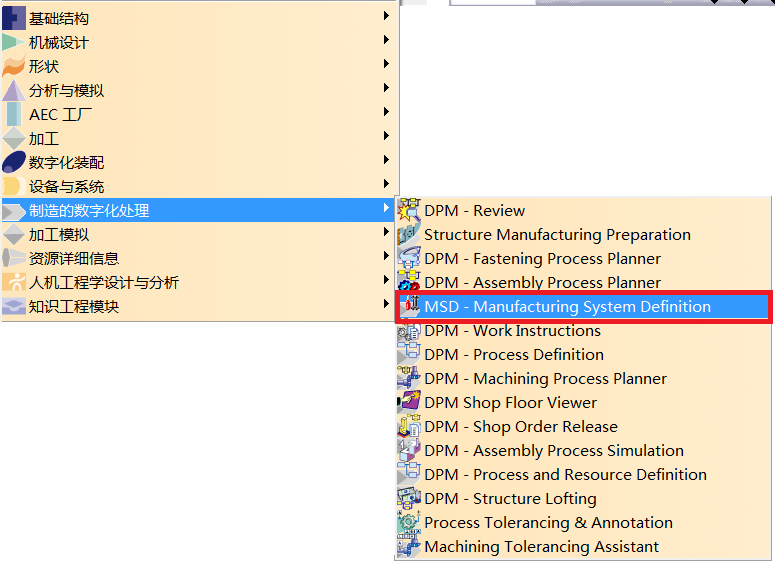Screen dimensions: 775x563
Task: Open the 数字化装配 menu entry
Action: click(200, 162)
